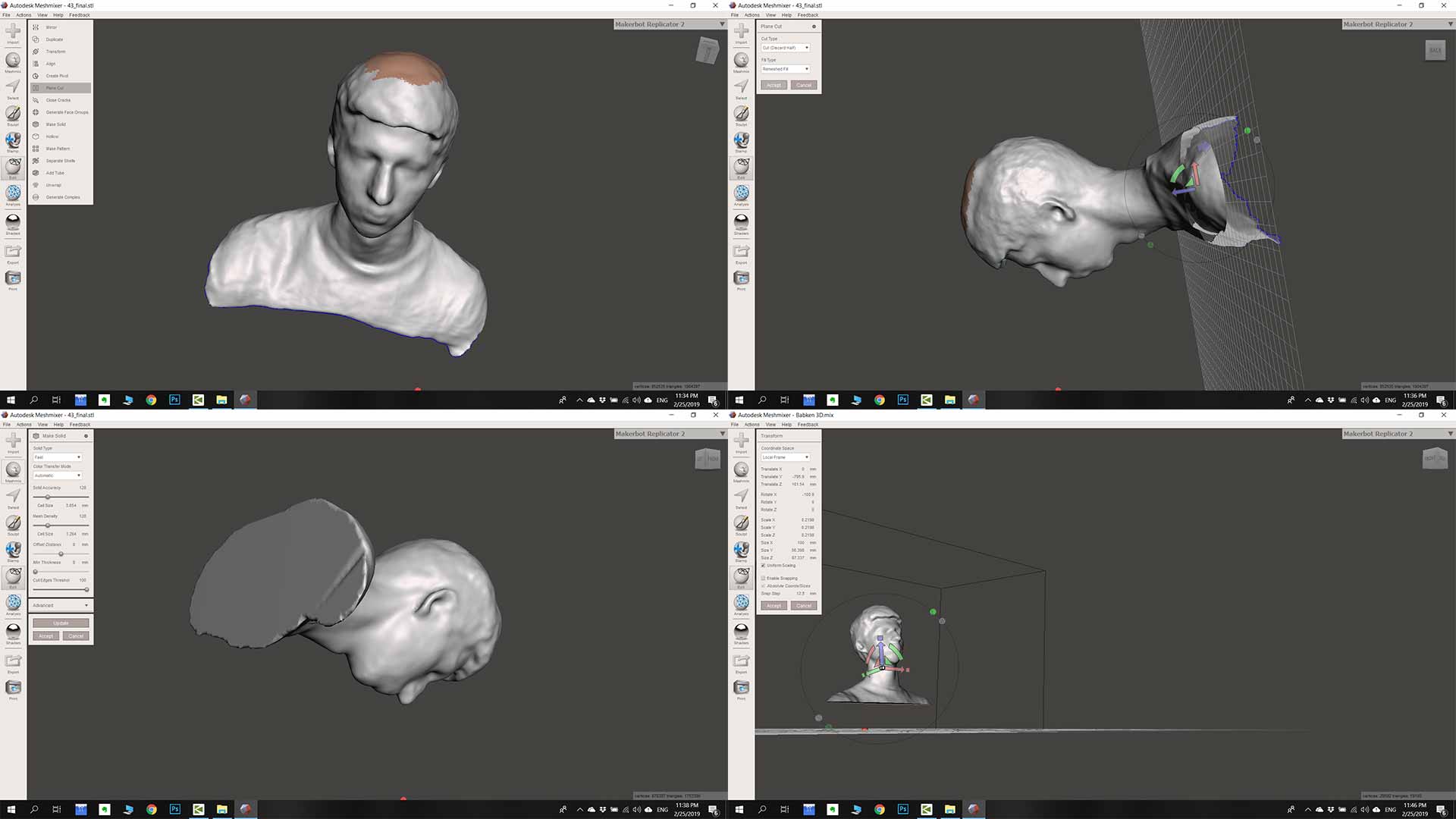Image resolution: width=1456 pixels, height=819 pixels.
Task: Expand the Advanced section in Make Solid
Action: coord(61,605)
